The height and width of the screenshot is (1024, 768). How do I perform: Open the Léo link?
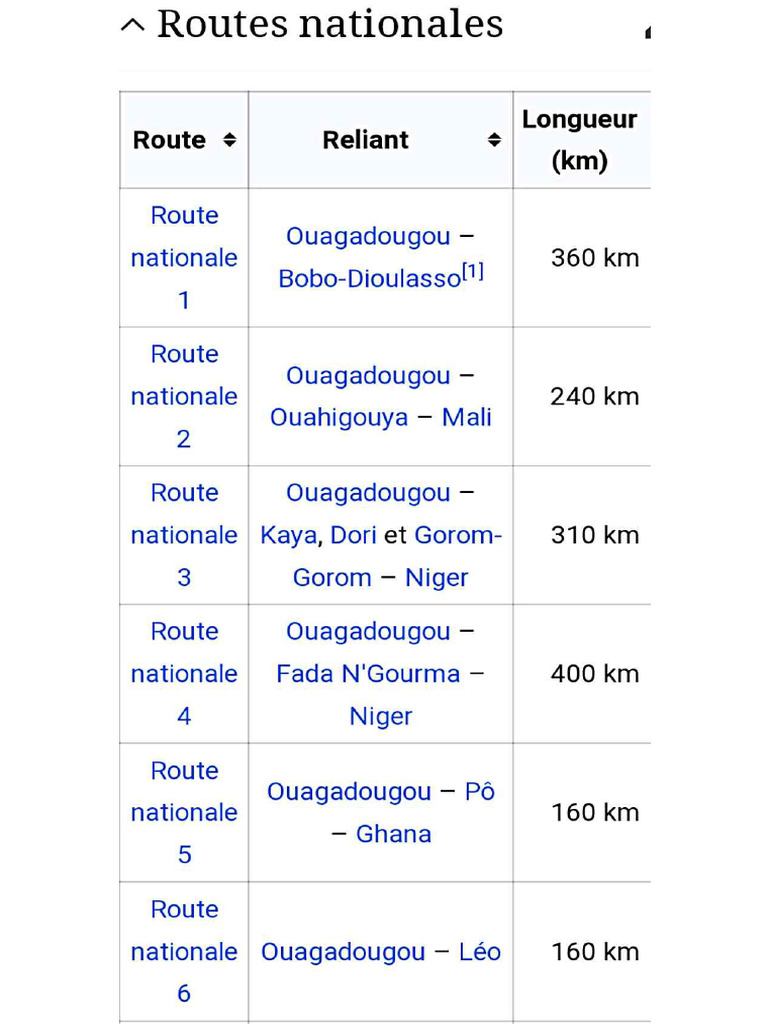480,951
